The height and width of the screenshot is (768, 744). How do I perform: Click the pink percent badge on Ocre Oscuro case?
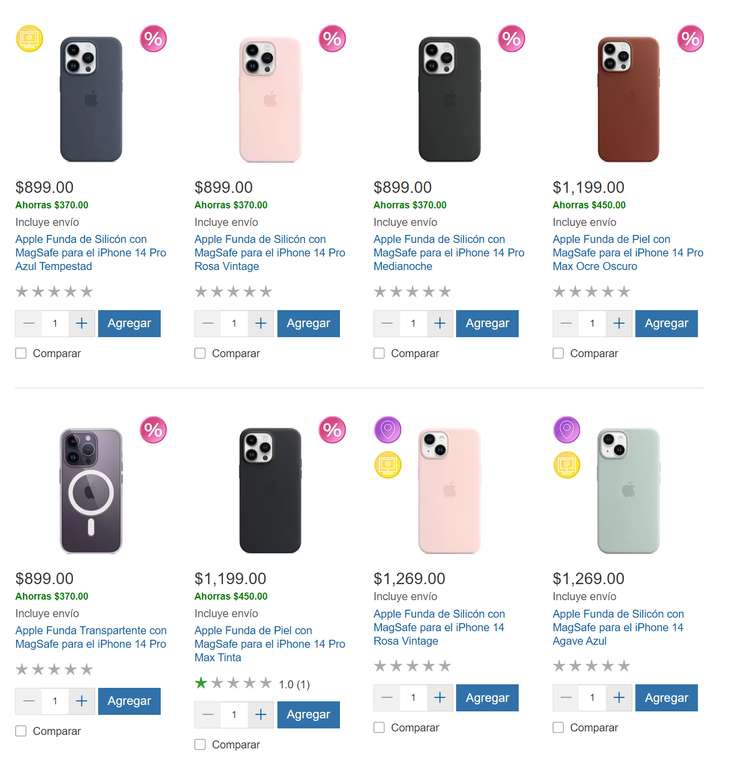click(x=690, y=39)
